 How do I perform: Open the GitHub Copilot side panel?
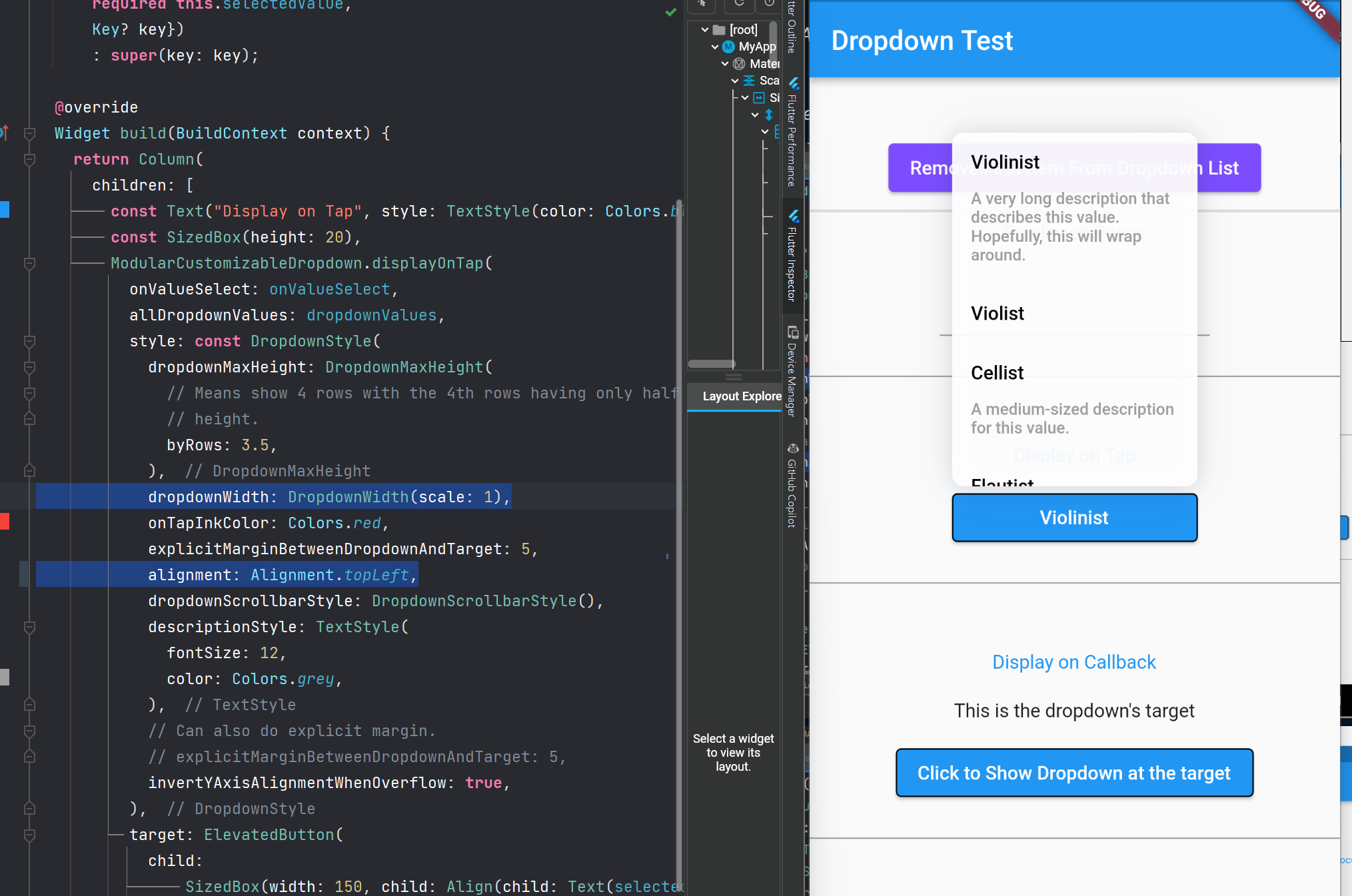coord(792,486)
